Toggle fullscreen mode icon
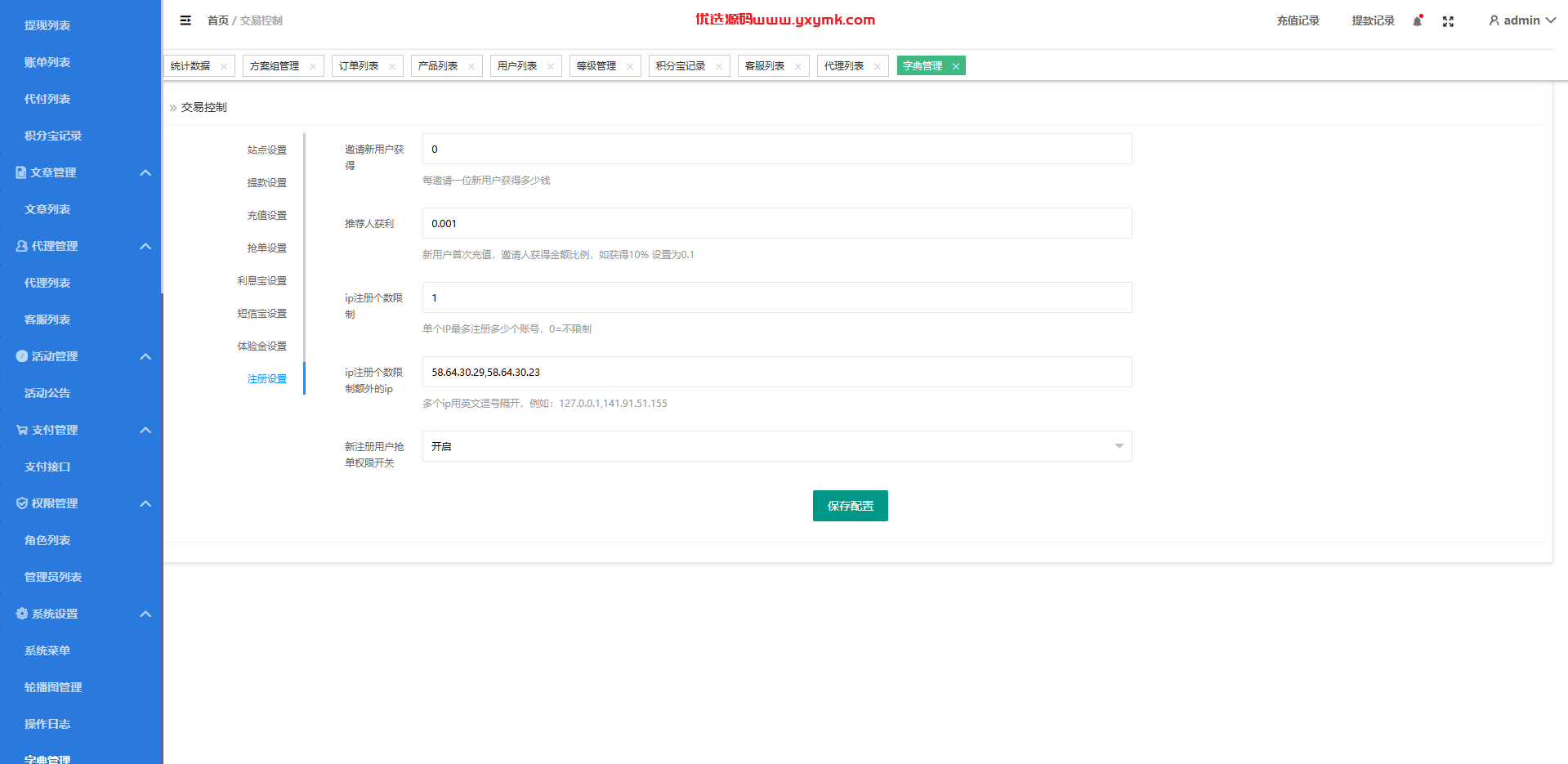Image resolution: width=1568 pixels, height=764 pixels. pos(1448,21)
